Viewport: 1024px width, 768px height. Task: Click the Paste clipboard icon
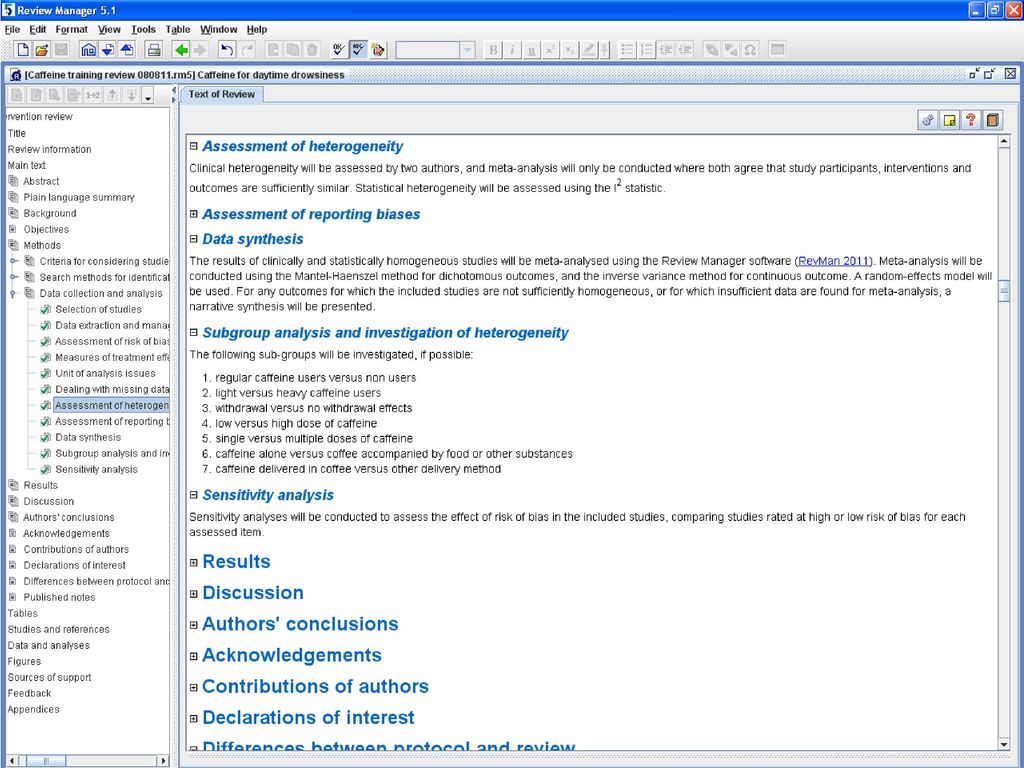pos(312,50)
